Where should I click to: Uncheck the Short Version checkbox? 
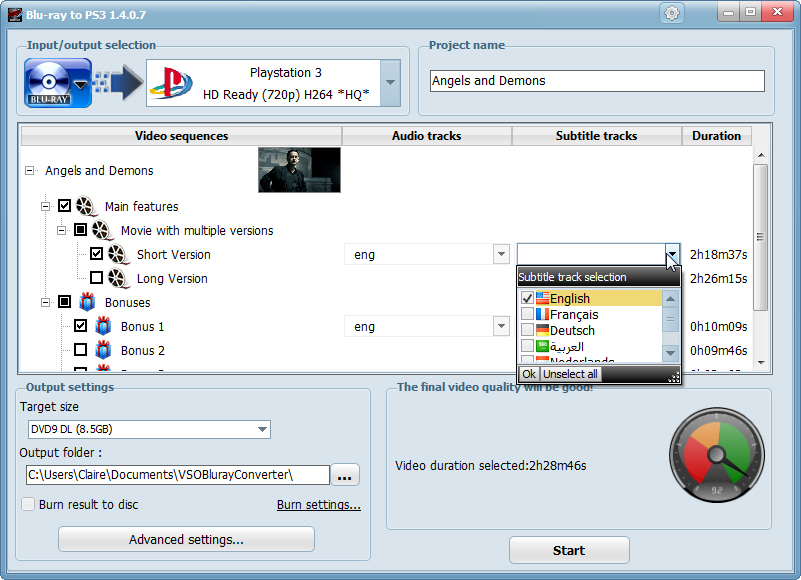click(96, 254)
